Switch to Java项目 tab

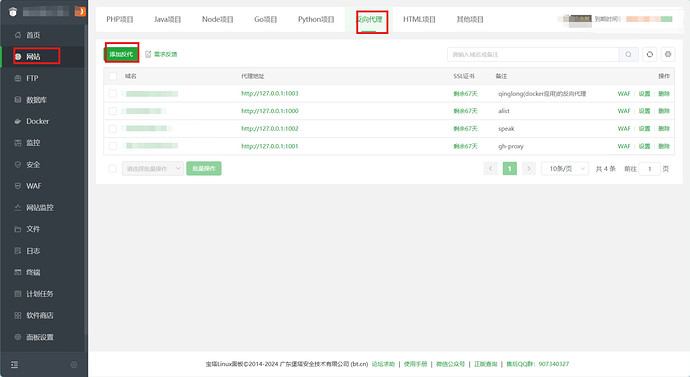tap(167, 19)
